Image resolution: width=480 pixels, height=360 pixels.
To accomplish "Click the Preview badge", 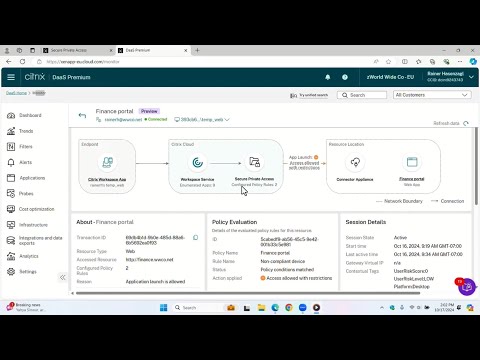I will (149, 111).
